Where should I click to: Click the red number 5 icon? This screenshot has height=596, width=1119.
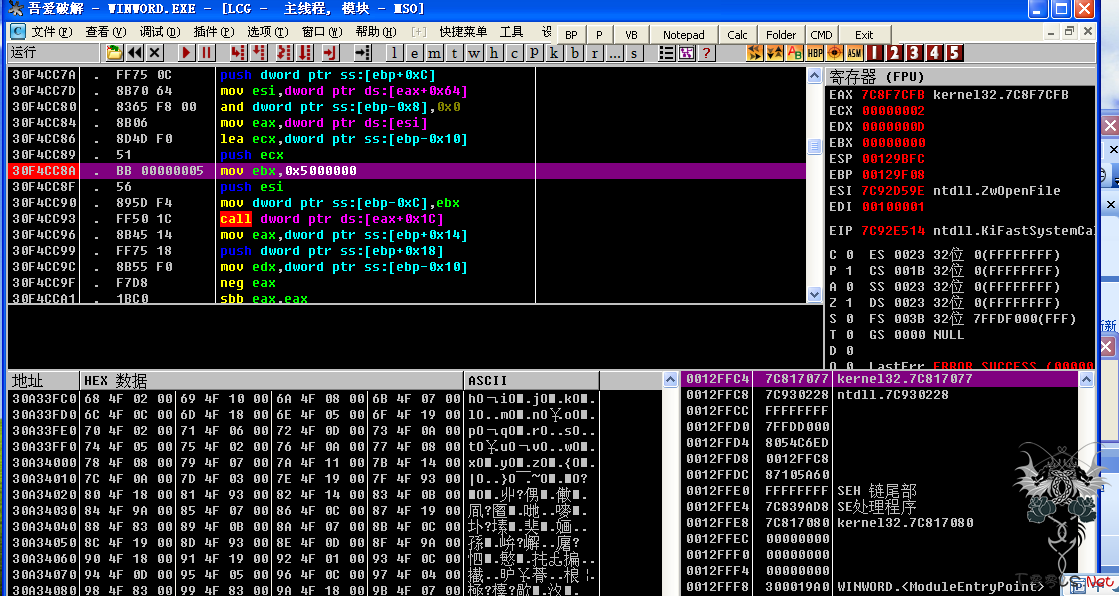click(x=955, y=53)
